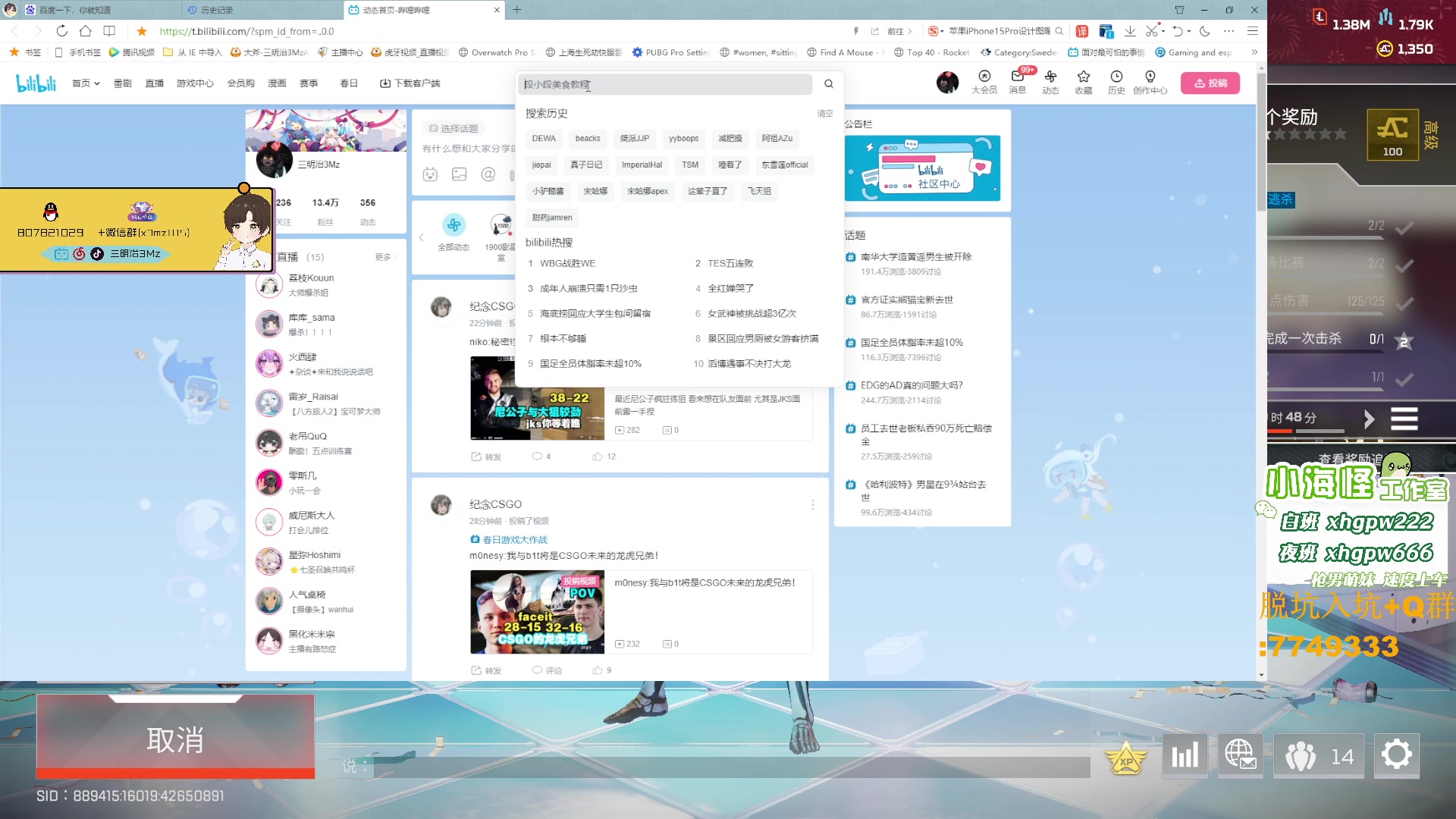Open the browser reading mode book icon
The image size is (1456, 819).
coord(109,31)
